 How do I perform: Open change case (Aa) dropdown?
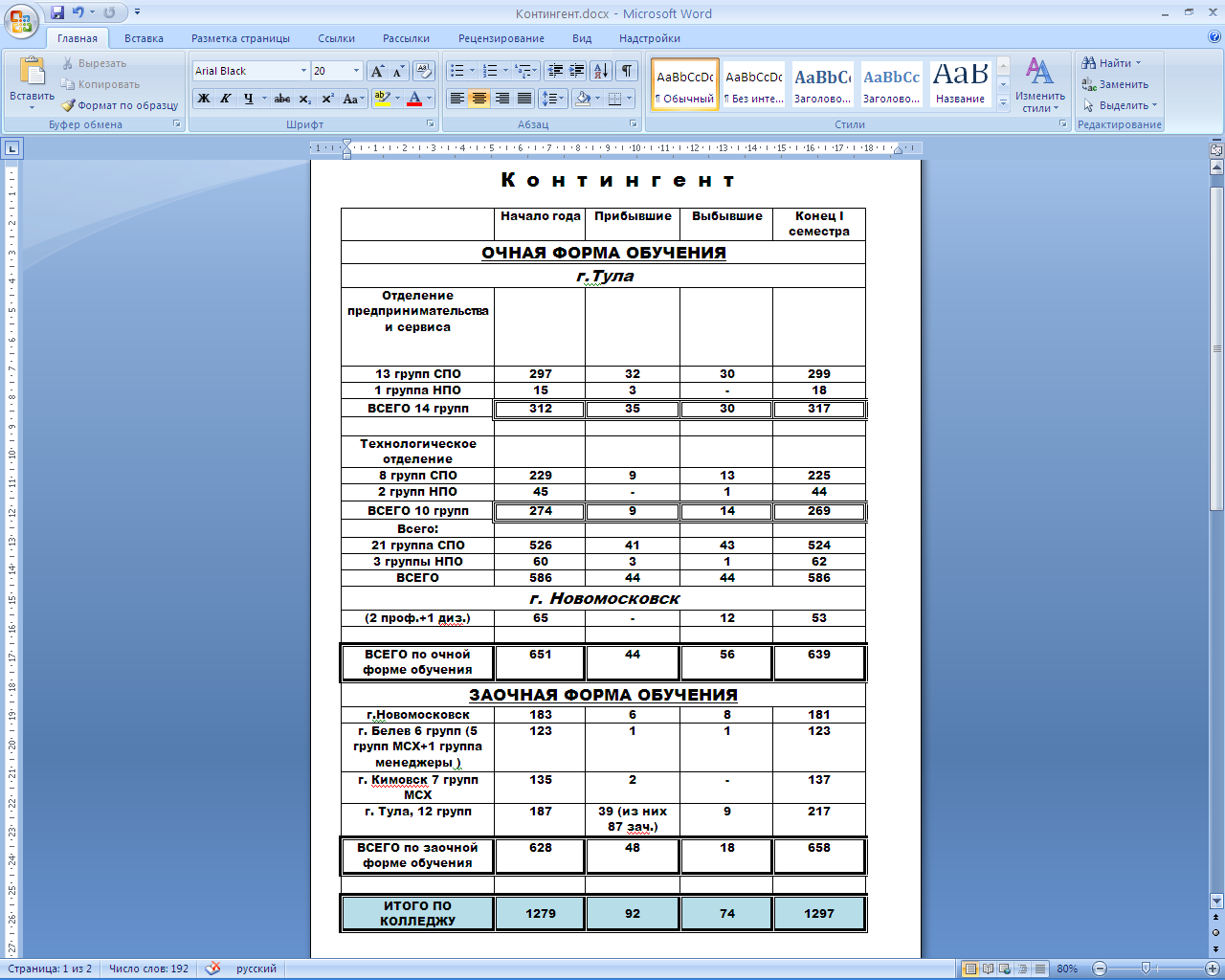click(352, 98)
